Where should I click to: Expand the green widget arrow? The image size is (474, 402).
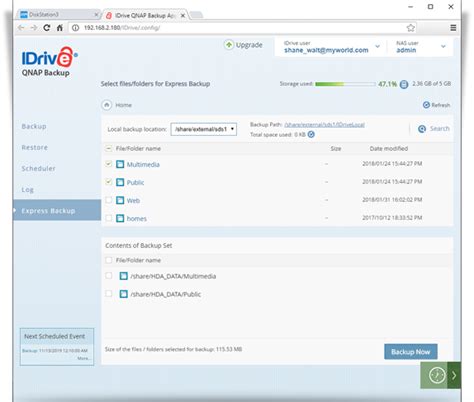tap(454, 375)
